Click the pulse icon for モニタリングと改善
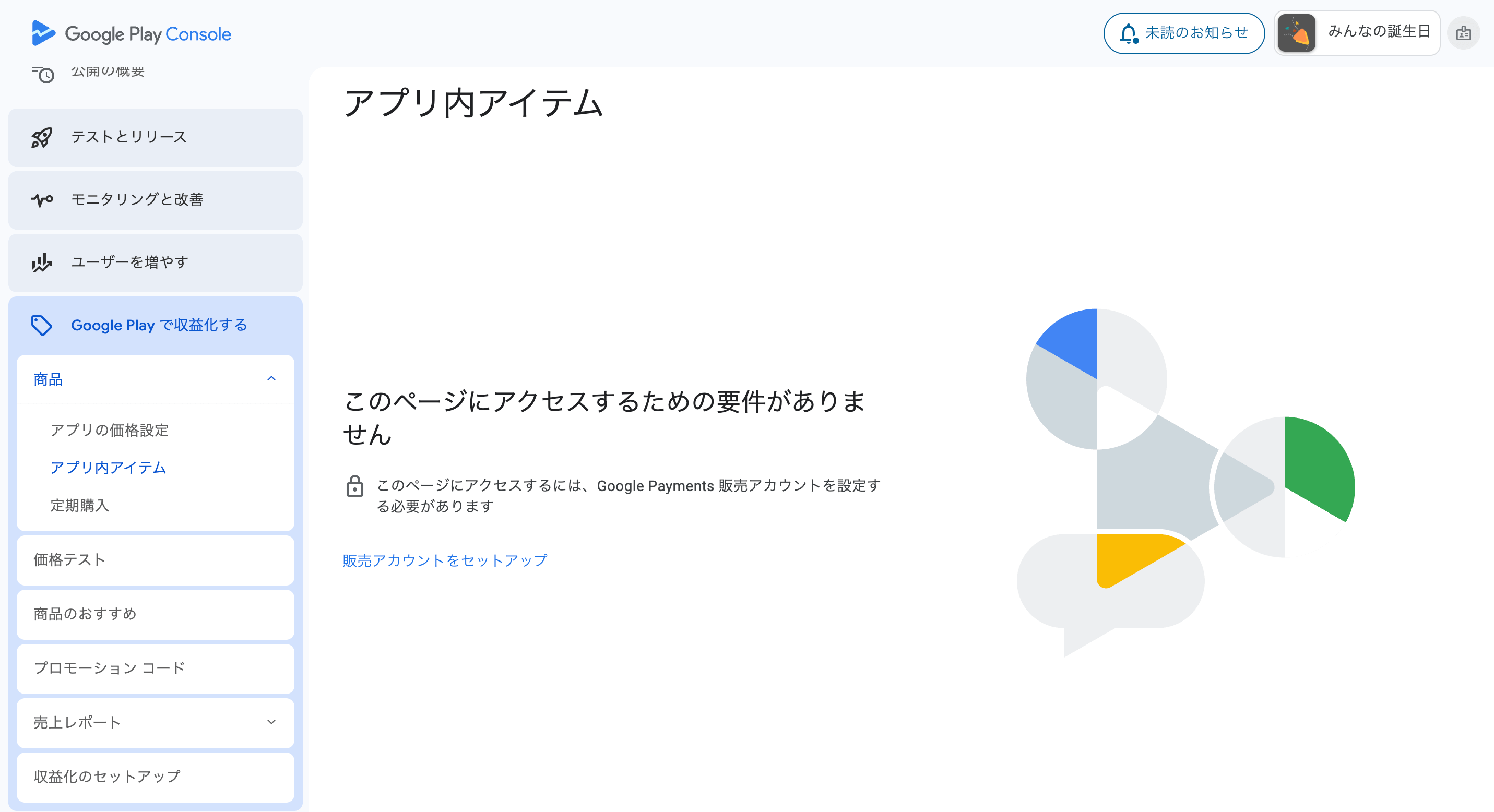Image resolution: width=1494 pixels, height=812 pixels. pos(42,200)
